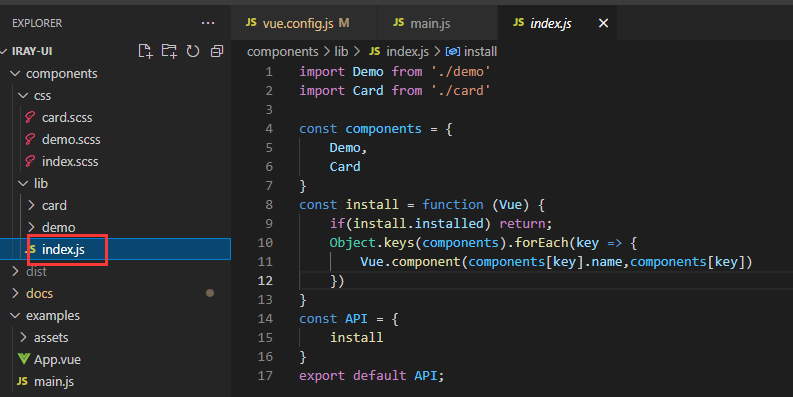
Task: Click './card' import path on line 2
Action: [461, 91]
